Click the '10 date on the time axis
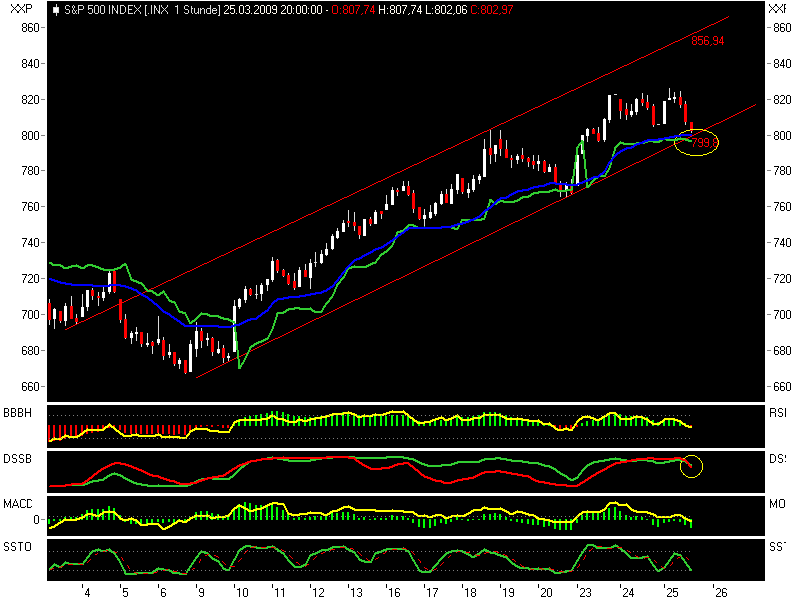 pyautogui.click(x=241, y=592)
